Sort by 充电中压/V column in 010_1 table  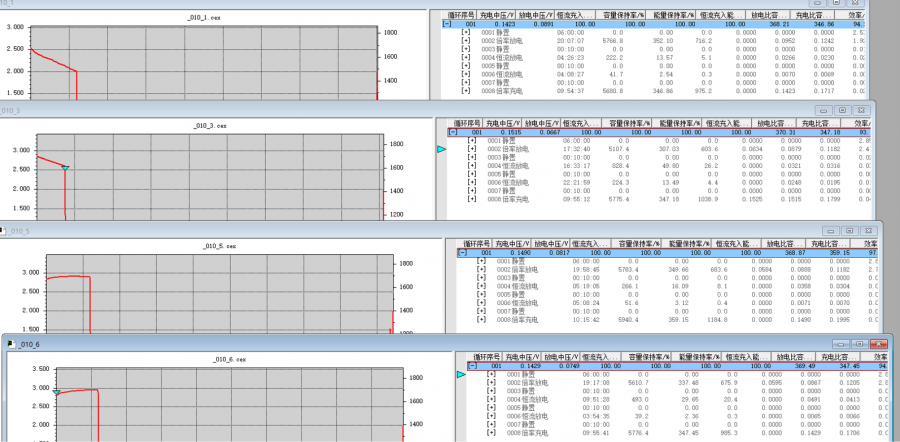click(495, 15)
